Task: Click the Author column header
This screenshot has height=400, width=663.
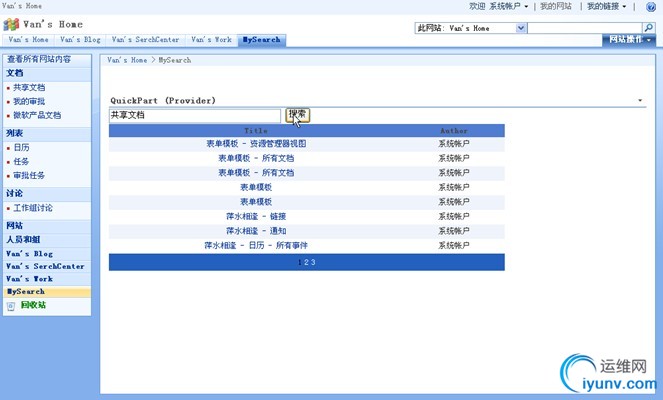Action: 454,131
